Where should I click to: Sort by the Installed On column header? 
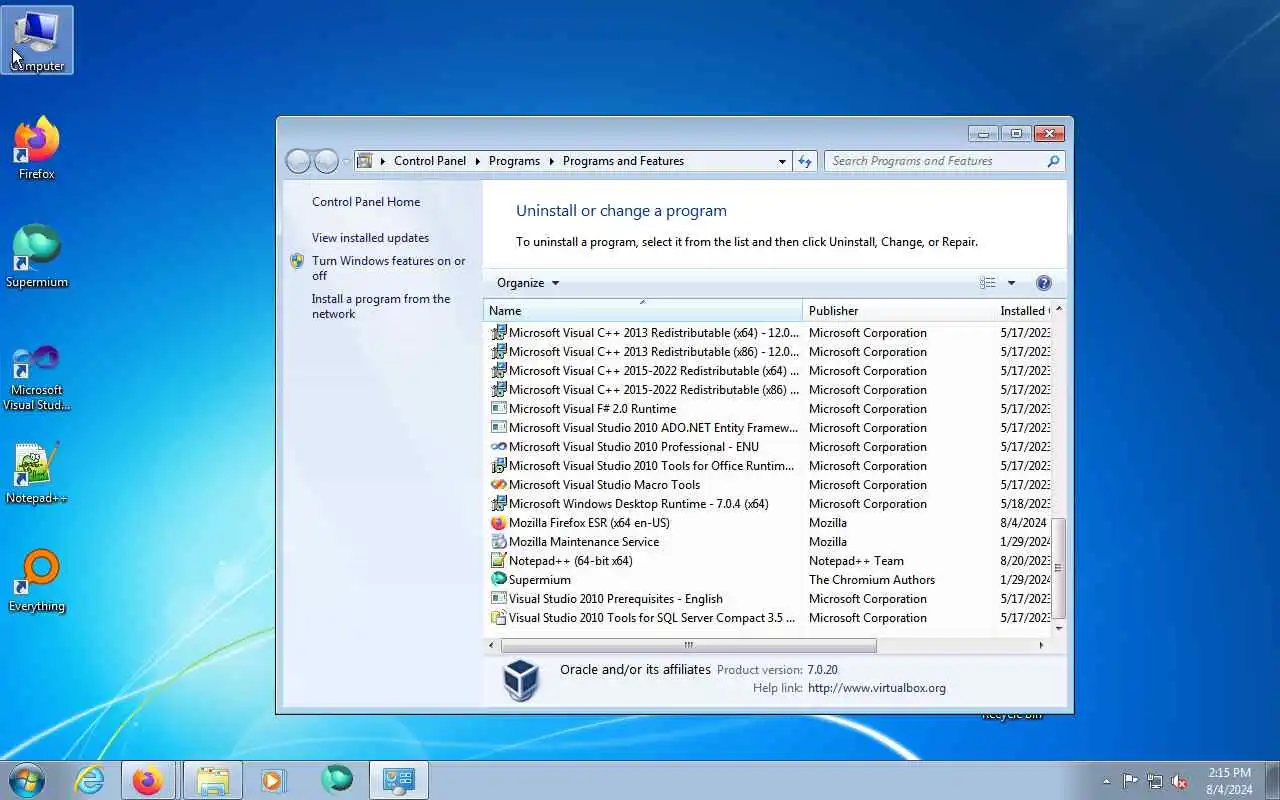click(1023, 311)
